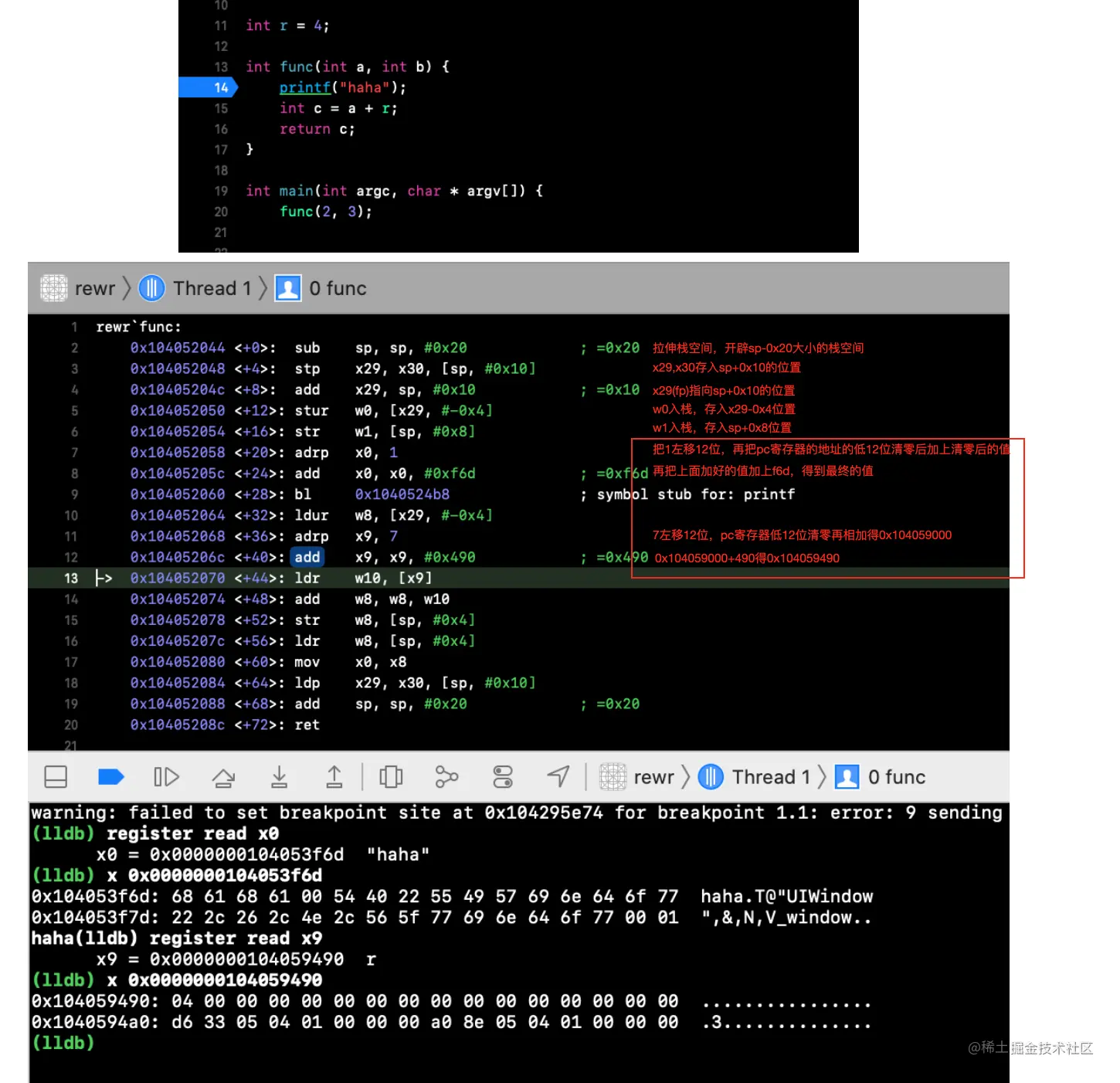This screenshot has height=1083, width=1120.
Task: Click the Step Into icon
Action: (x=279, y=777)
